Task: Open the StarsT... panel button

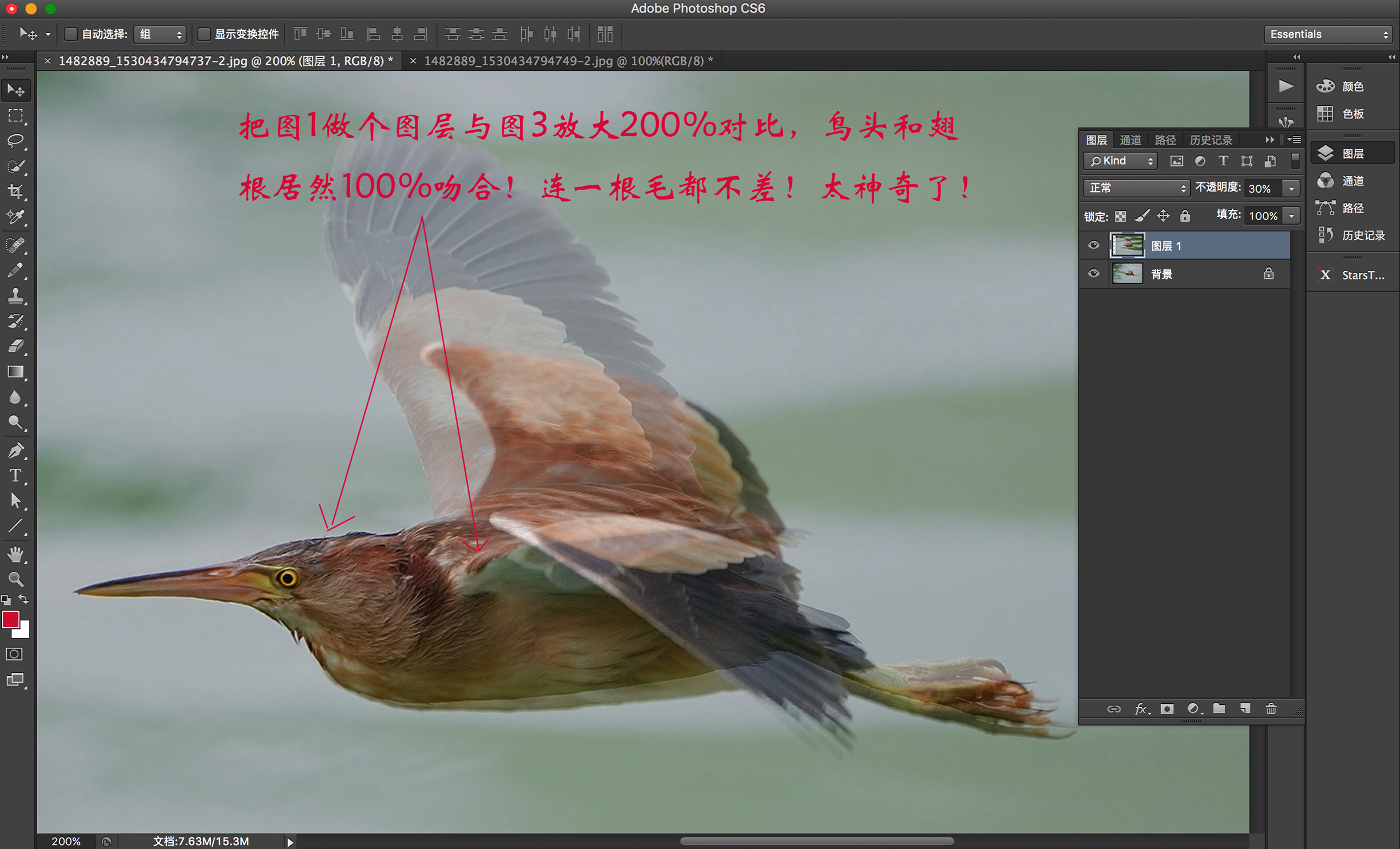Action: [1353, 275]
